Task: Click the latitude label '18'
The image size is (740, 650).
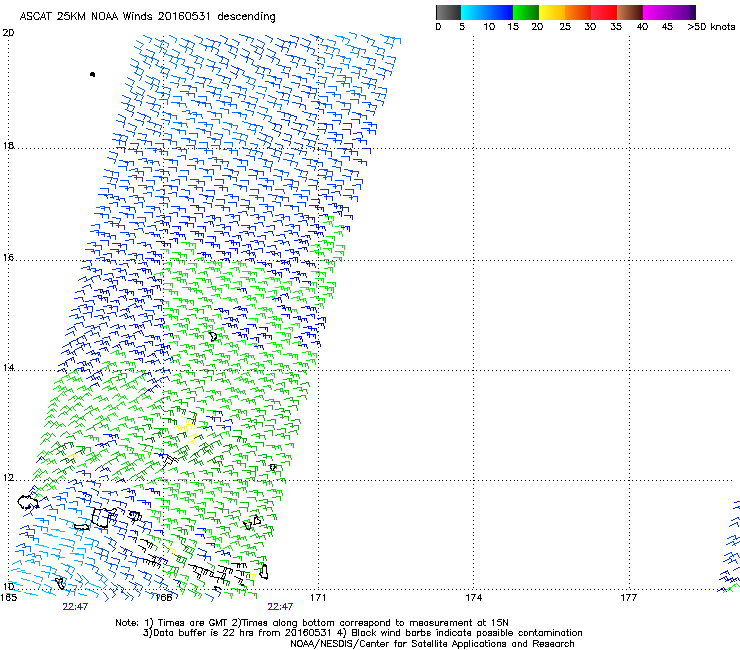Action: click(8, 145)
